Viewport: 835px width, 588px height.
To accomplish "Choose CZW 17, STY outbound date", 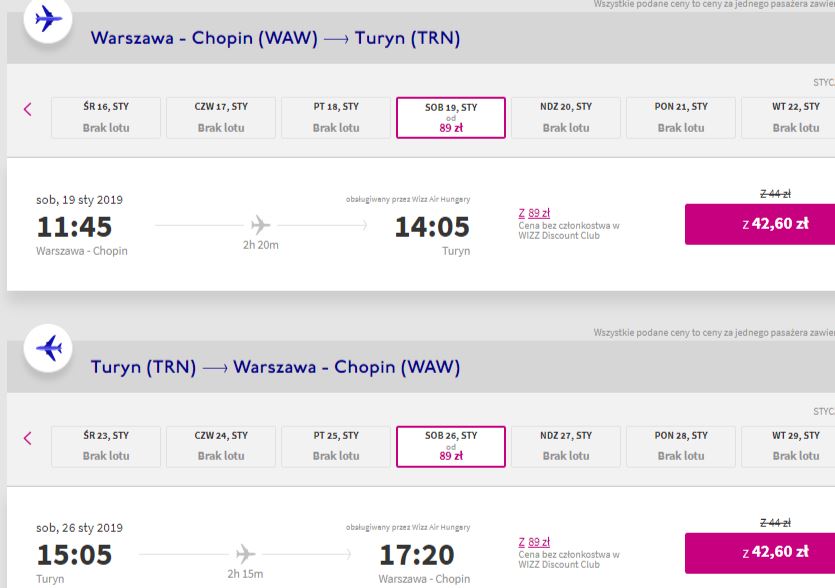I will [221, 118].
